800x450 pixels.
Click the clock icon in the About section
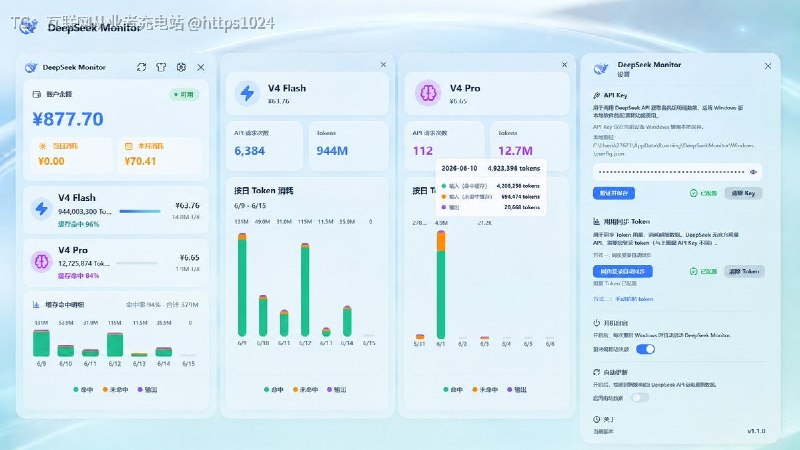(x=596, y=419)
